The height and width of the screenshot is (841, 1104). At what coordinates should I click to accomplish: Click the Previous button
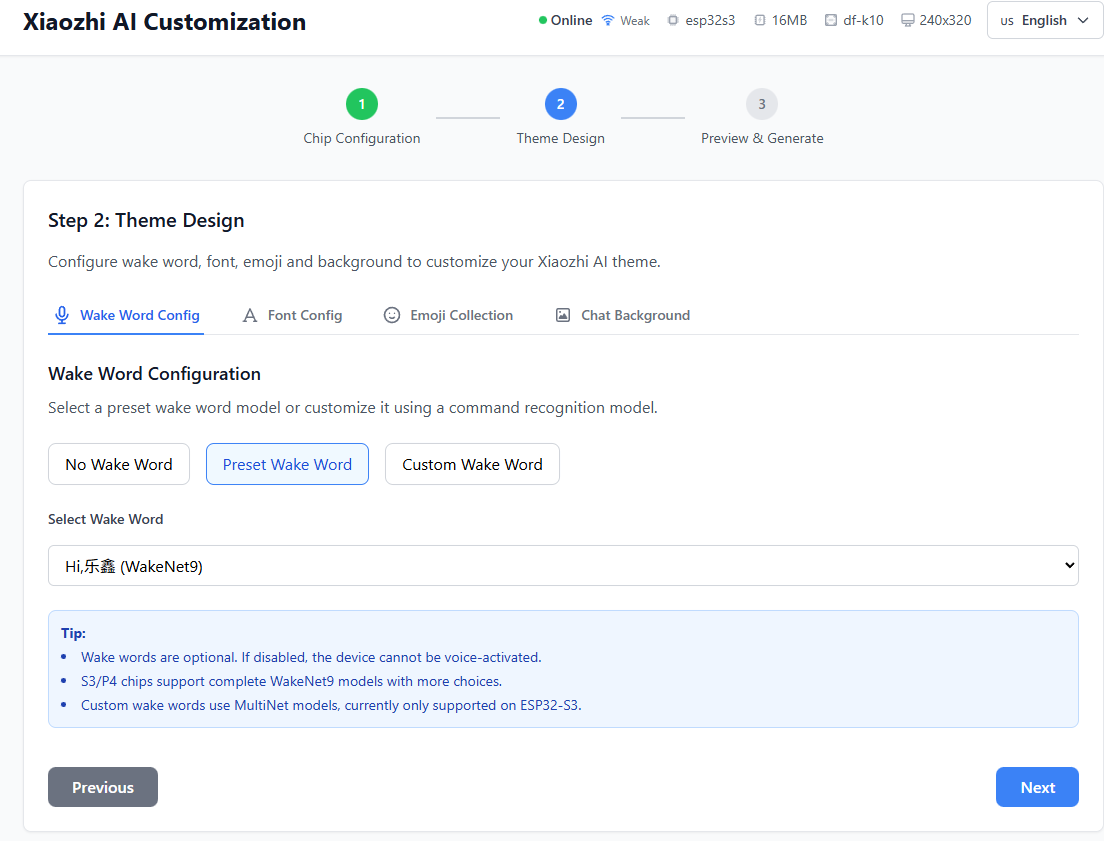[103, 787]
